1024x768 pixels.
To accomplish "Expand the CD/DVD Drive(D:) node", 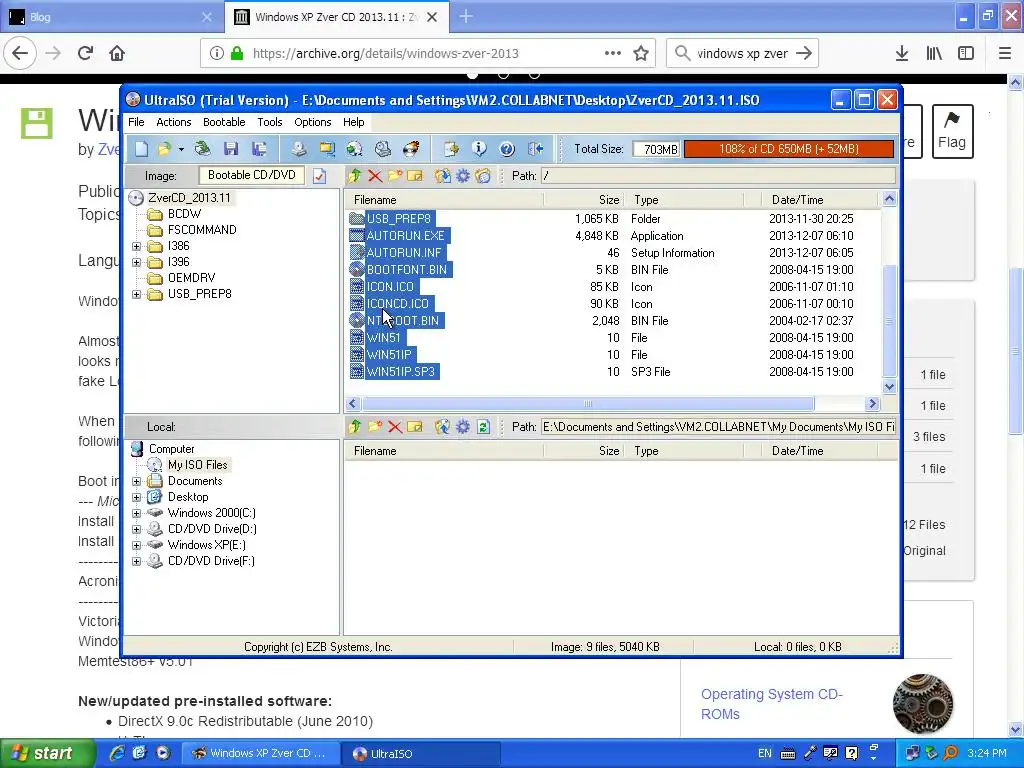I will pyautogui.click(x=136, y=529).
